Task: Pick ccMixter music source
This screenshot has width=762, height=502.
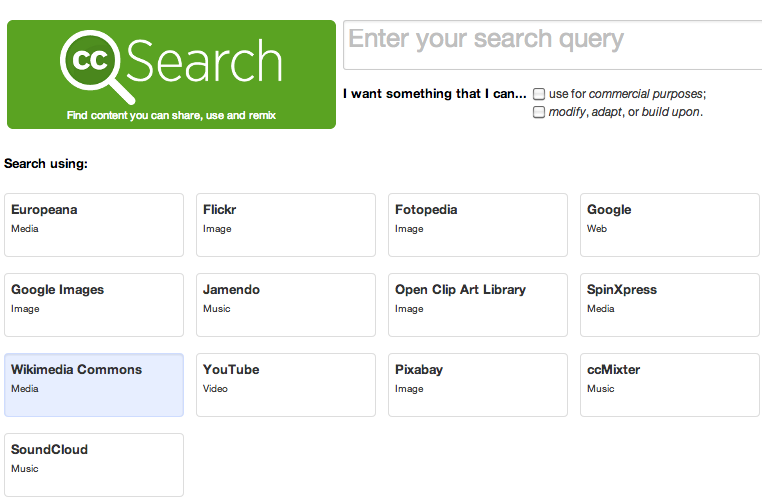Action: pos(670,385)
